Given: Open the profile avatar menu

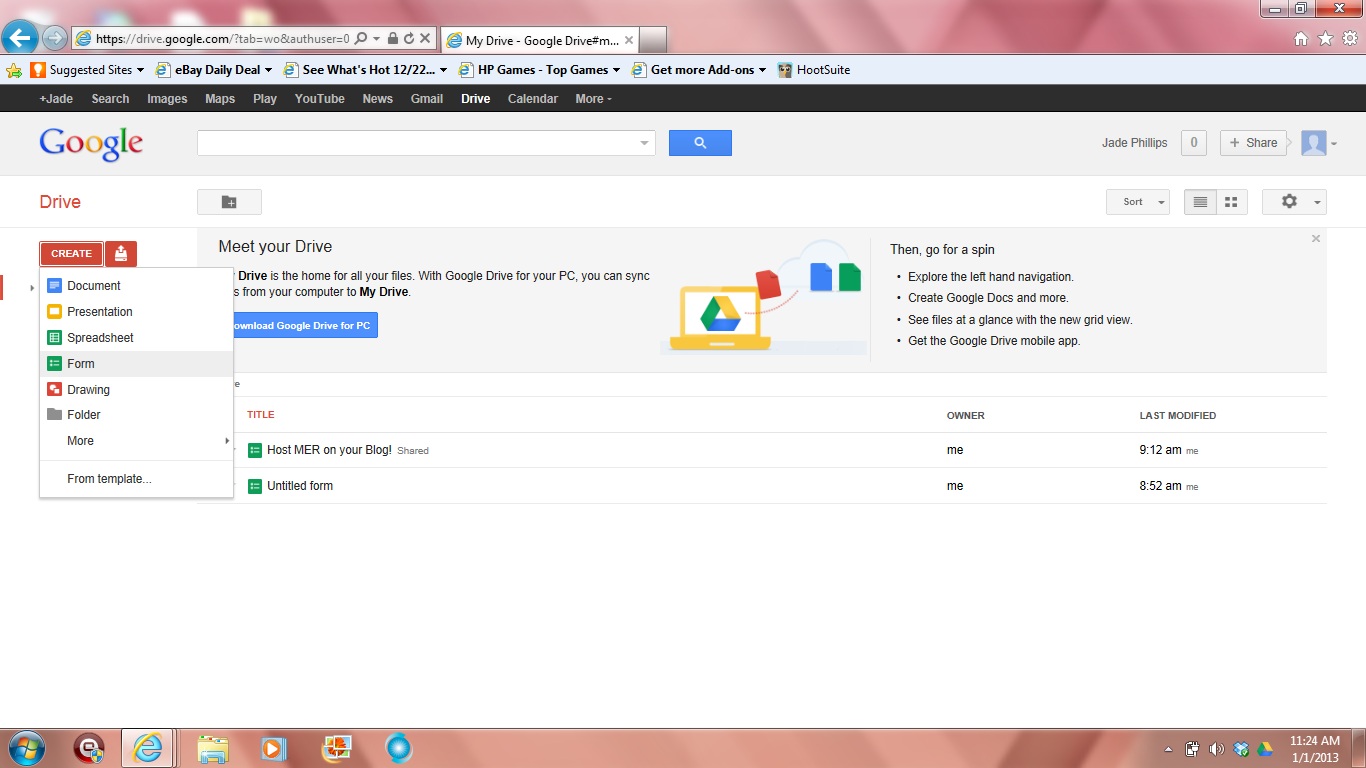Looking at the screenshot, I should click(1318, 143).
